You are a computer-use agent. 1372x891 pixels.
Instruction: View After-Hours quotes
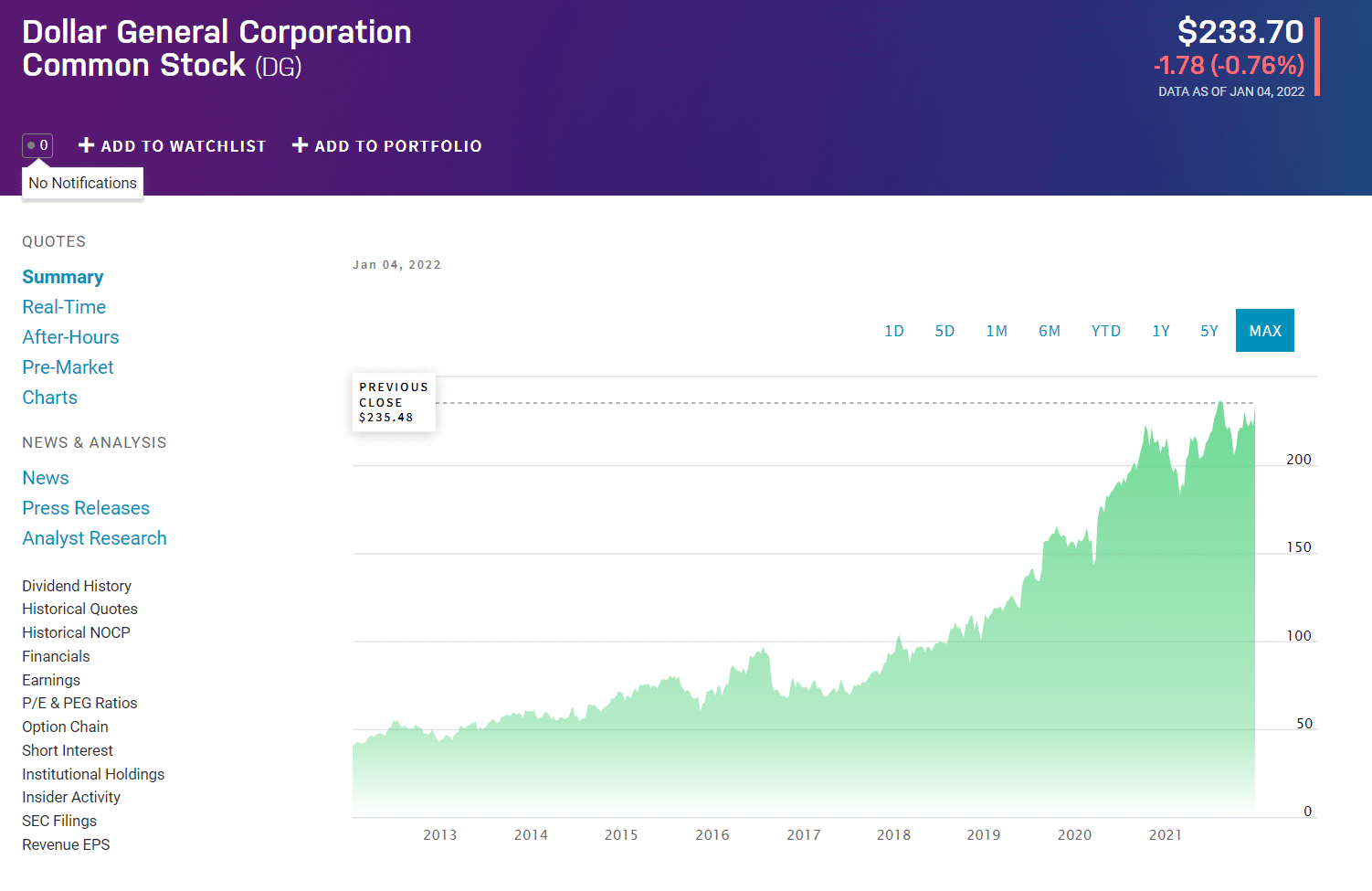(x=70, y=337)
